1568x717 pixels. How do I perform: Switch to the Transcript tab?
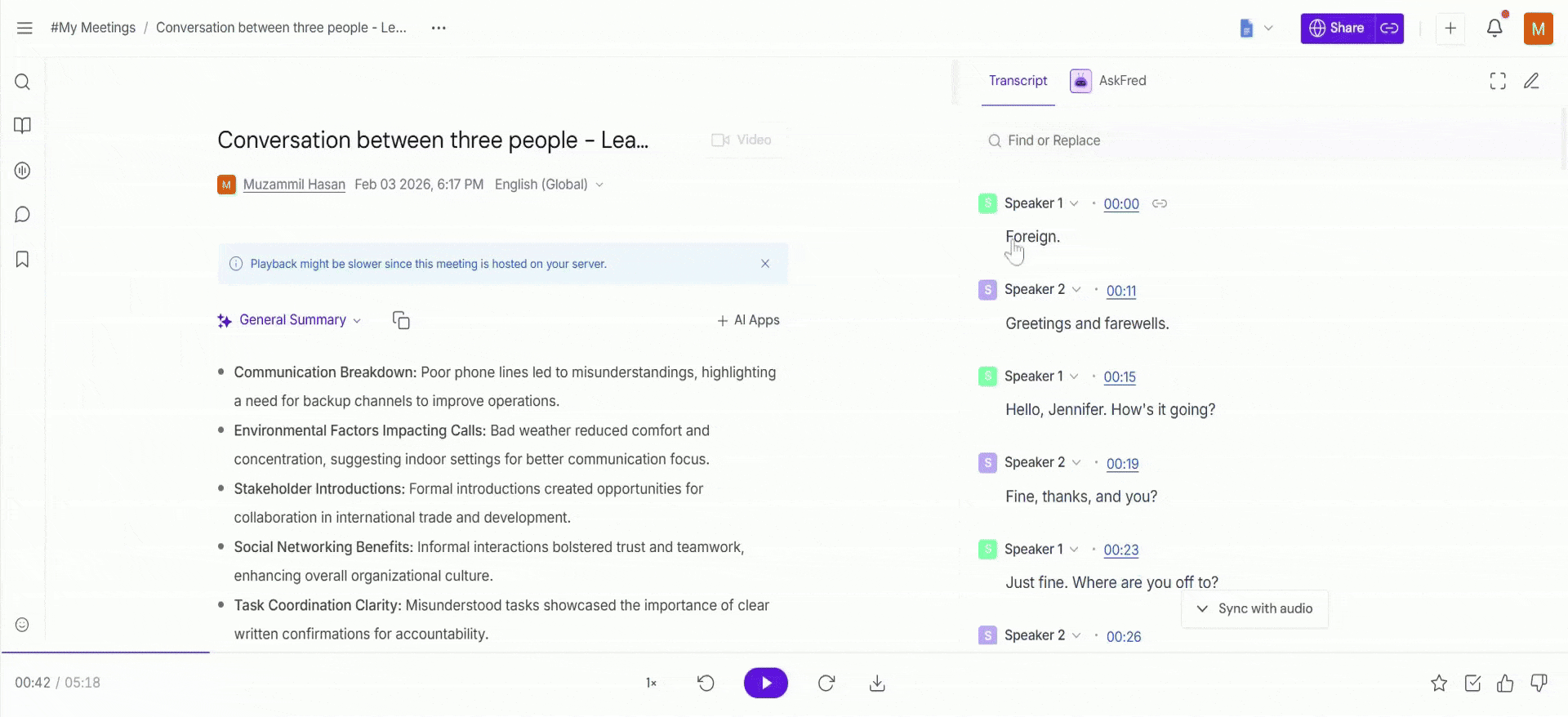1018,81
